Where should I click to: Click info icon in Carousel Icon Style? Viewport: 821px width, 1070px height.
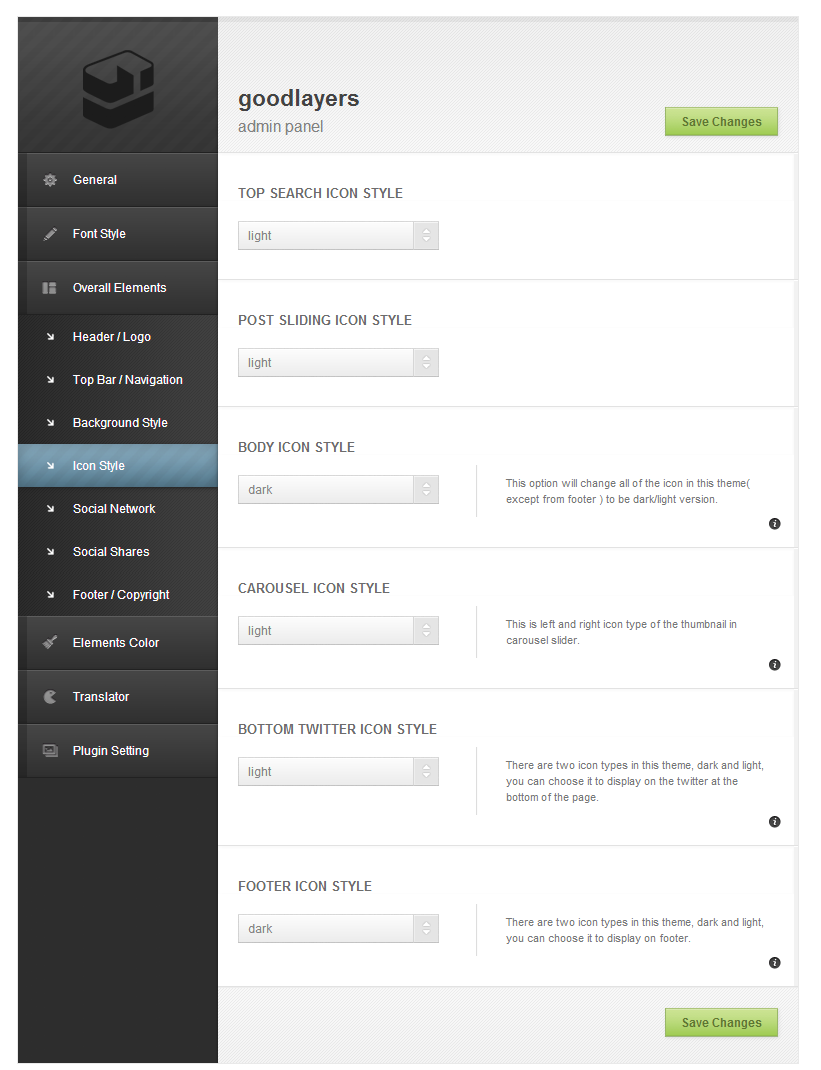(x=774, y=665)
